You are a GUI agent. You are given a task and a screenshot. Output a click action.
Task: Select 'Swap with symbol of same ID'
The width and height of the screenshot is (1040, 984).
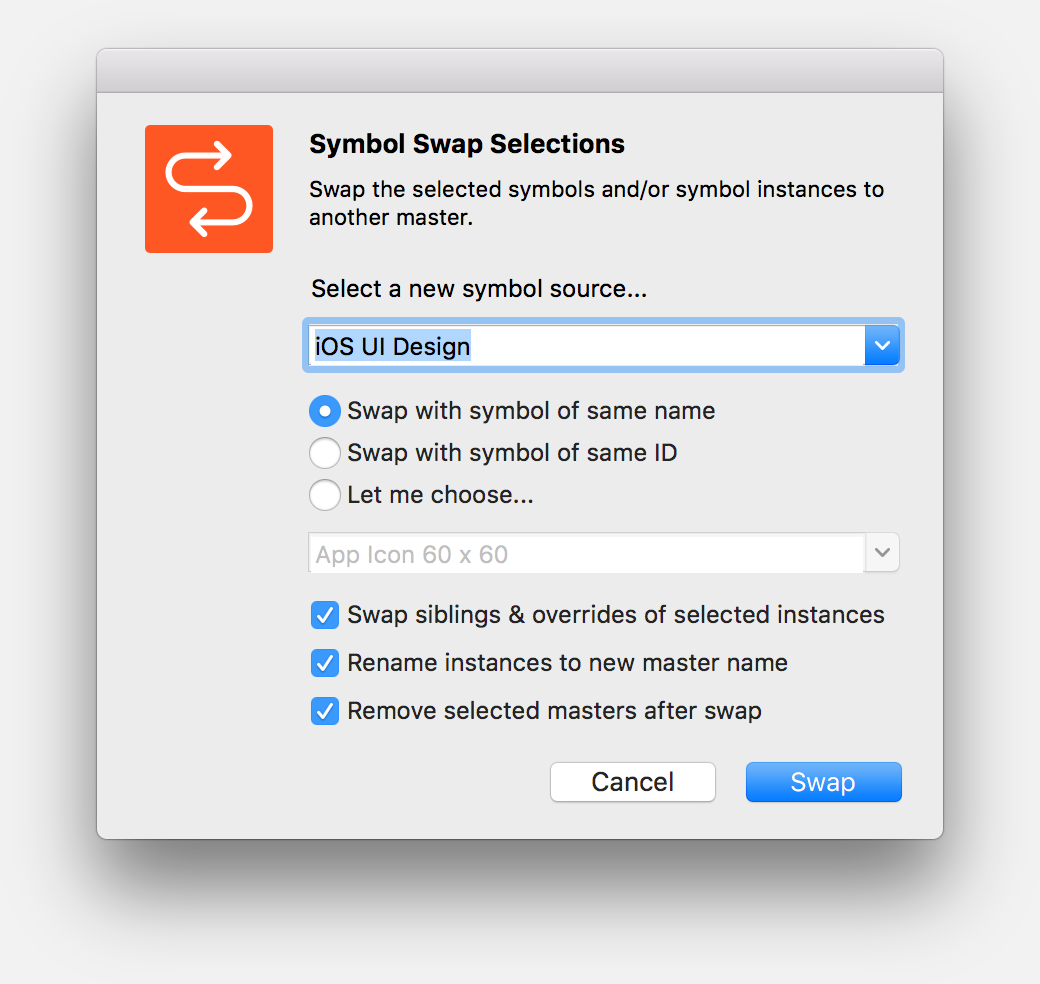[325, 453]
